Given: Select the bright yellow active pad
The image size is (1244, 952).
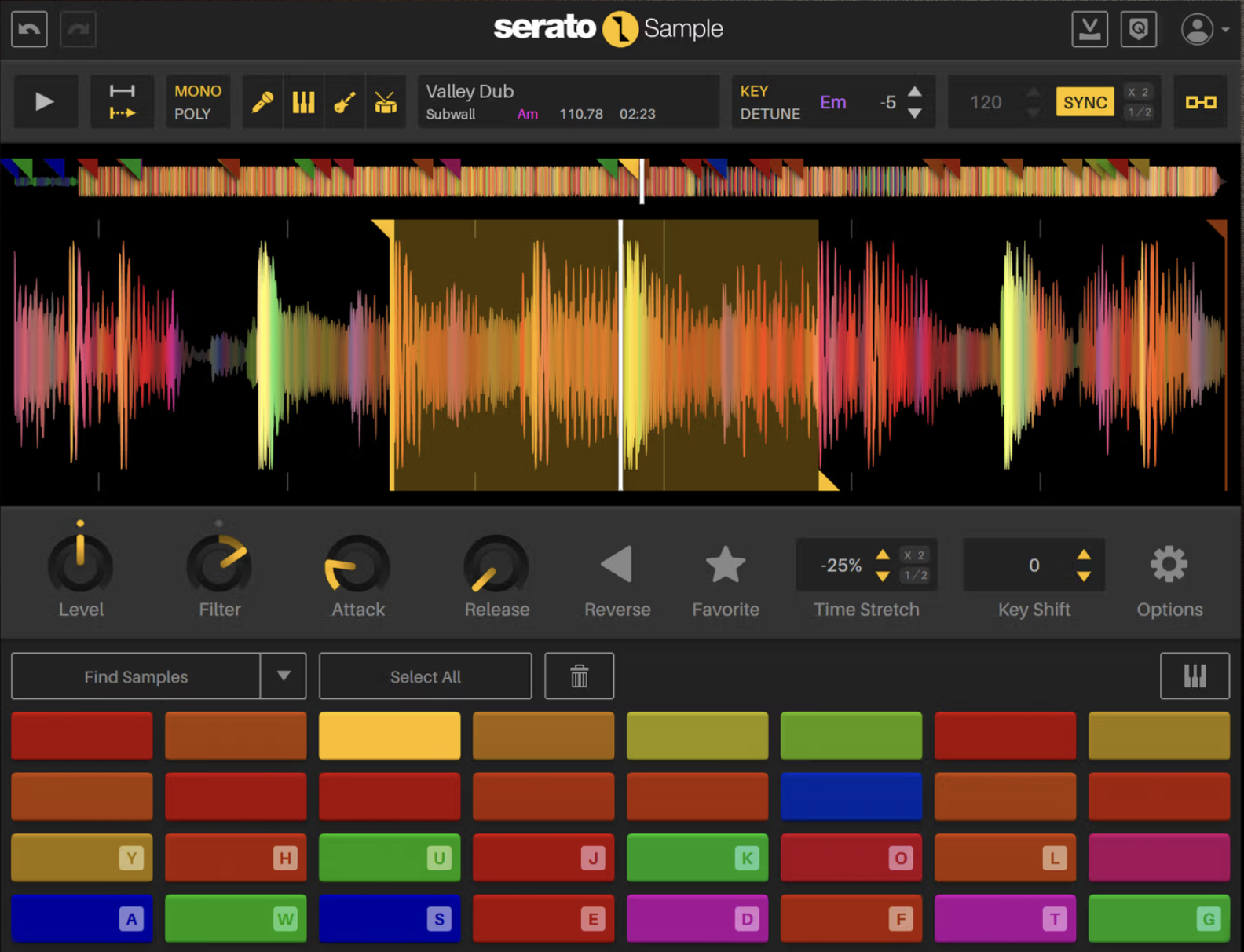Looking at the screenshot, I should pos(390,735).
